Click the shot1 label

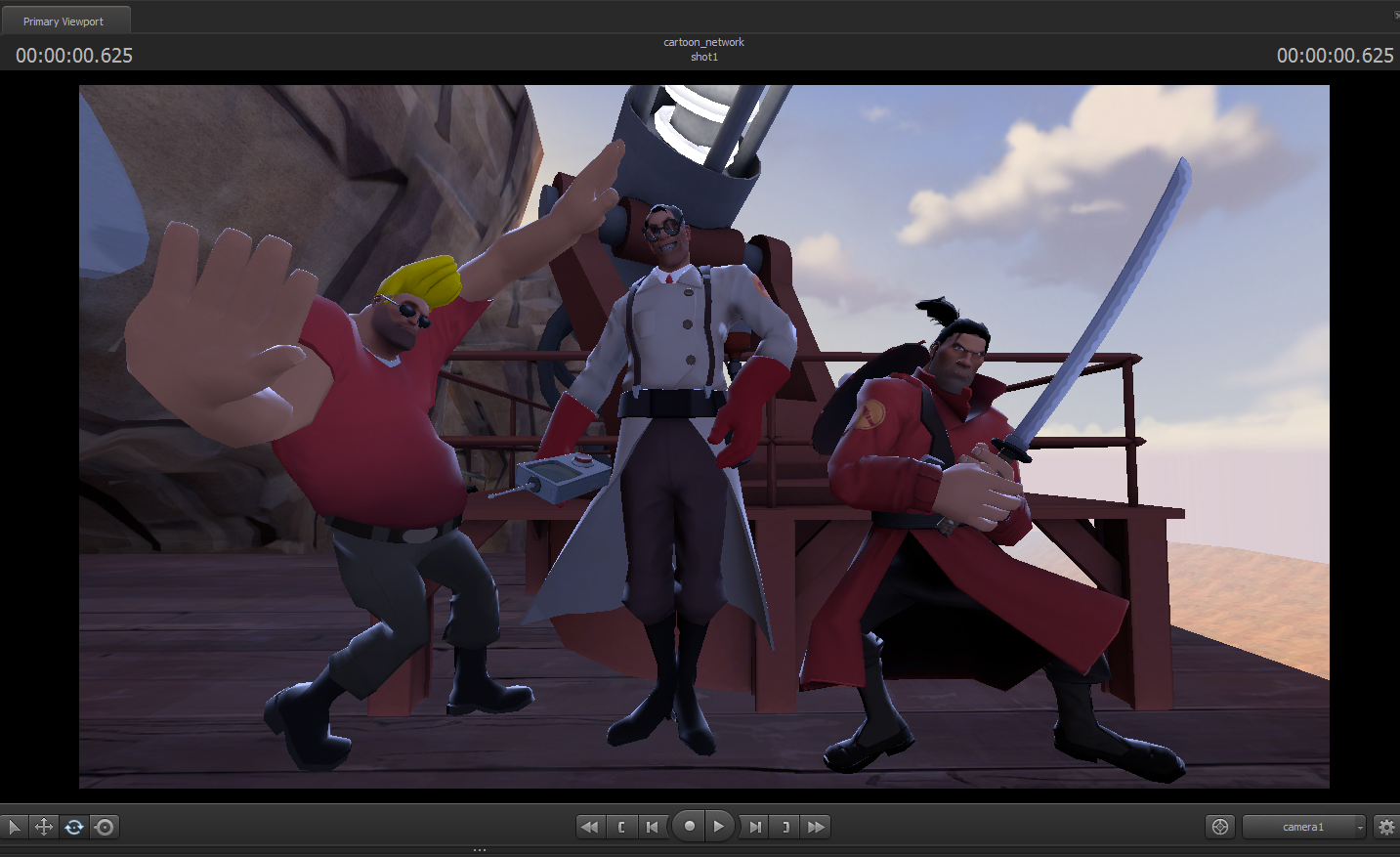point(704,57)
